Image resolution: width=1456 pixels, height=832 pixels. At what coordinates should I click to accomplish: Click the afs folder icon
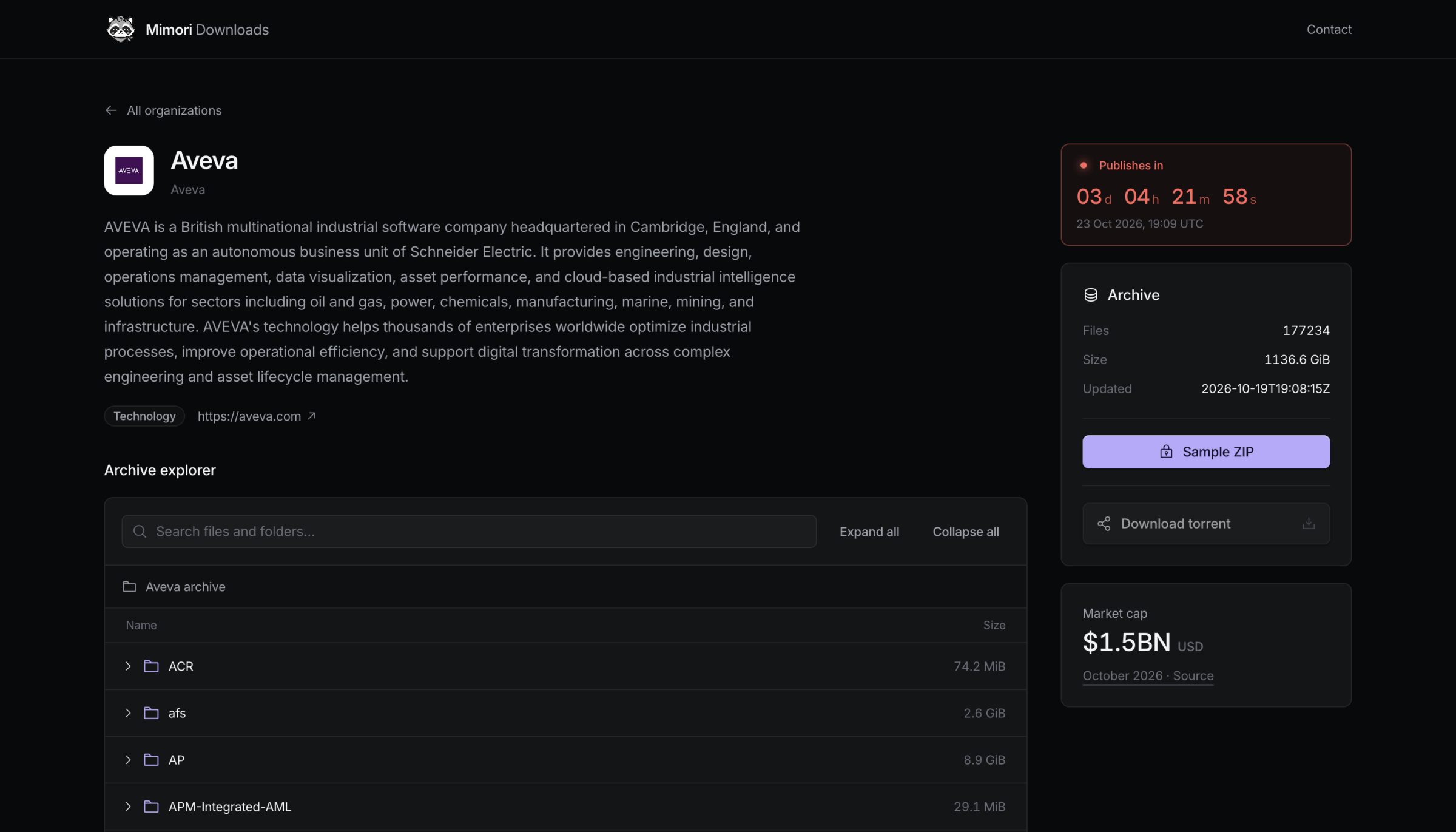point(151,713)
